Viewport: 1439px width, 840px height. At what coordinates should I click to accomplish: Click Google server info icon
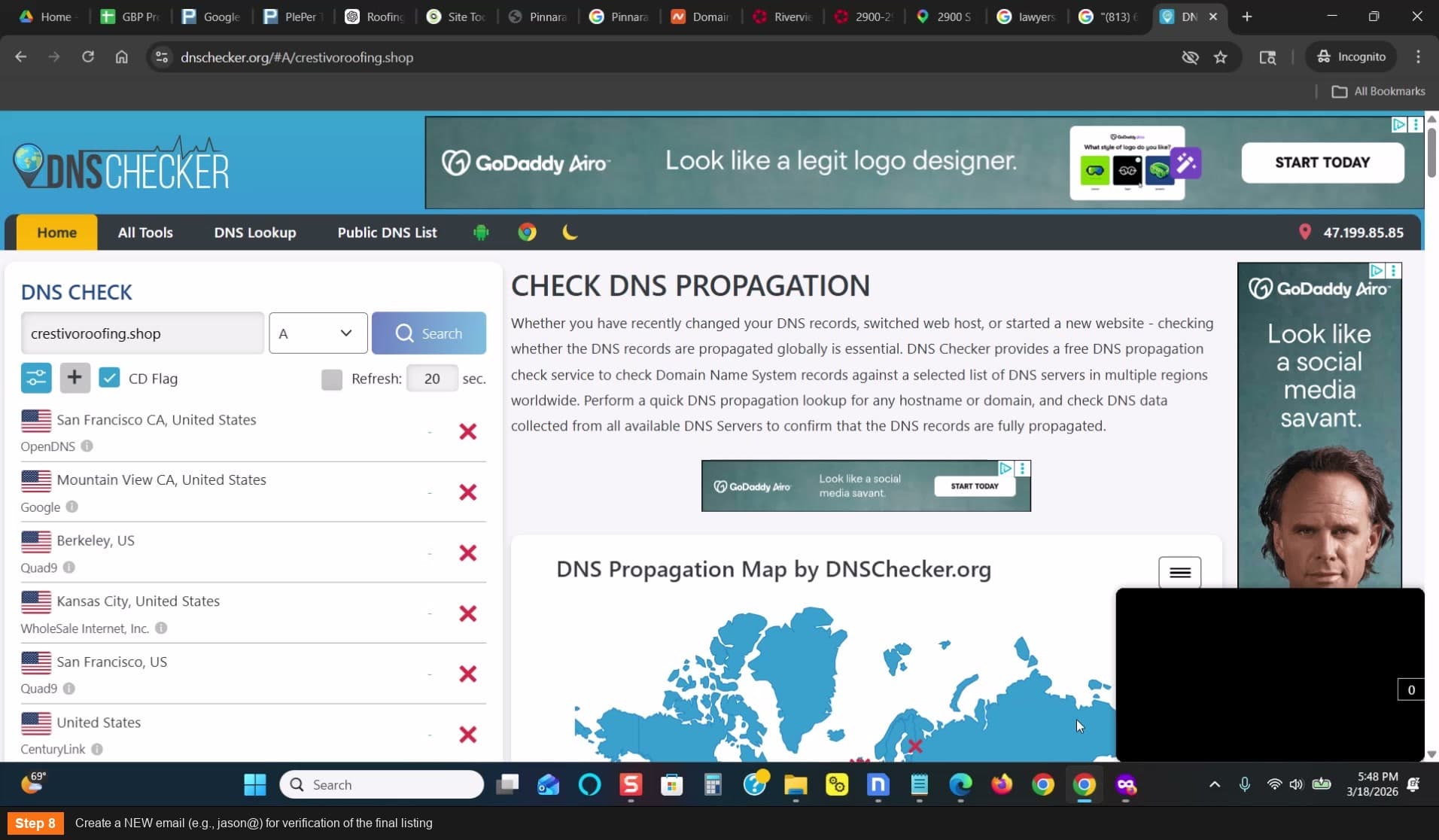(x=72, y=507)
